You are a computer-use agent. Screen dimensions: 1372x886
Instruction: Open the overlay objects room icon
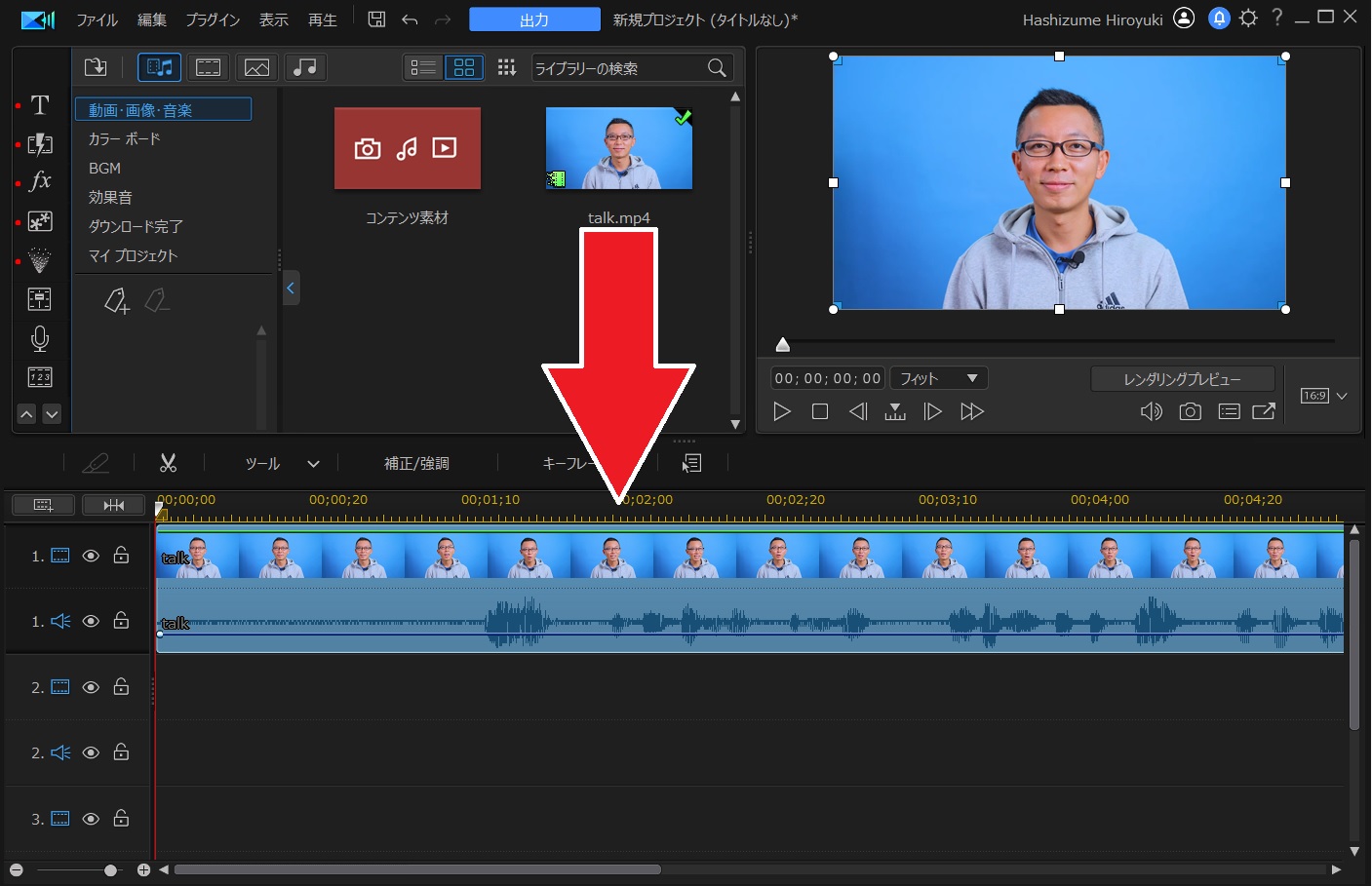click(x=40, y=222)
